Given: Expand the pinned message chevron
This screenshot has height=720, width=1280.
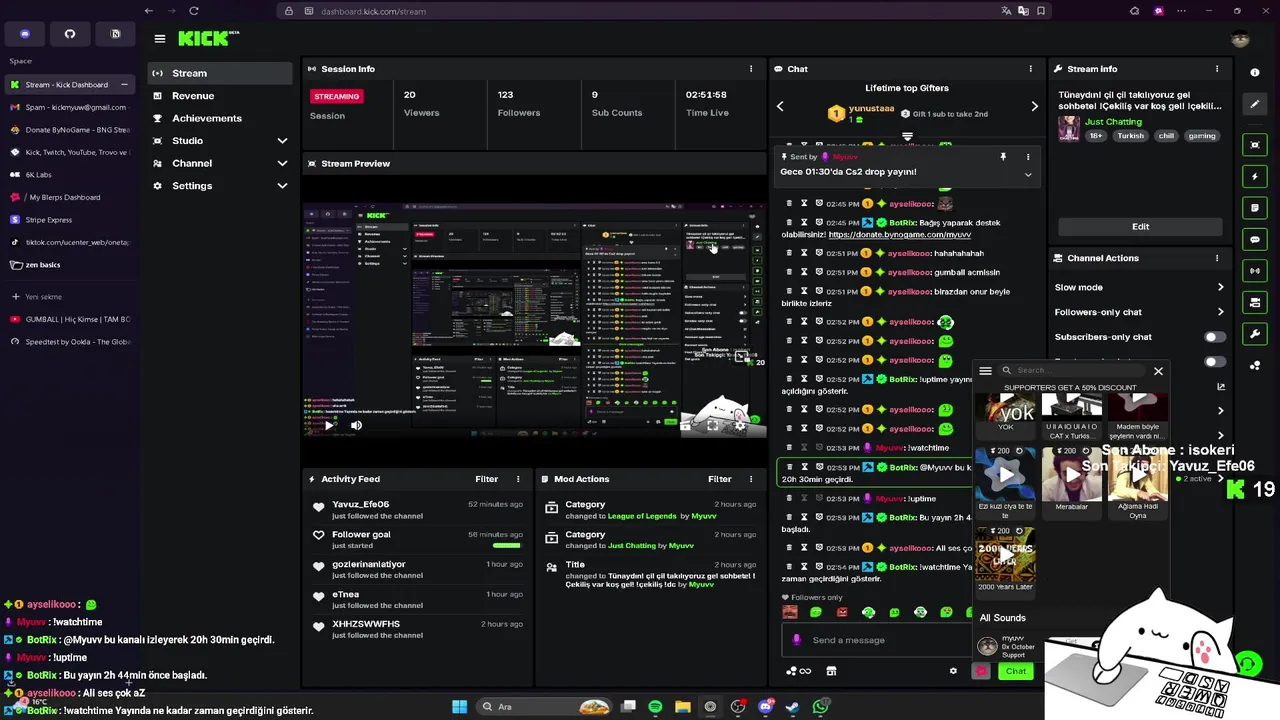Looking at the screenshot, I should (1027, 175).
